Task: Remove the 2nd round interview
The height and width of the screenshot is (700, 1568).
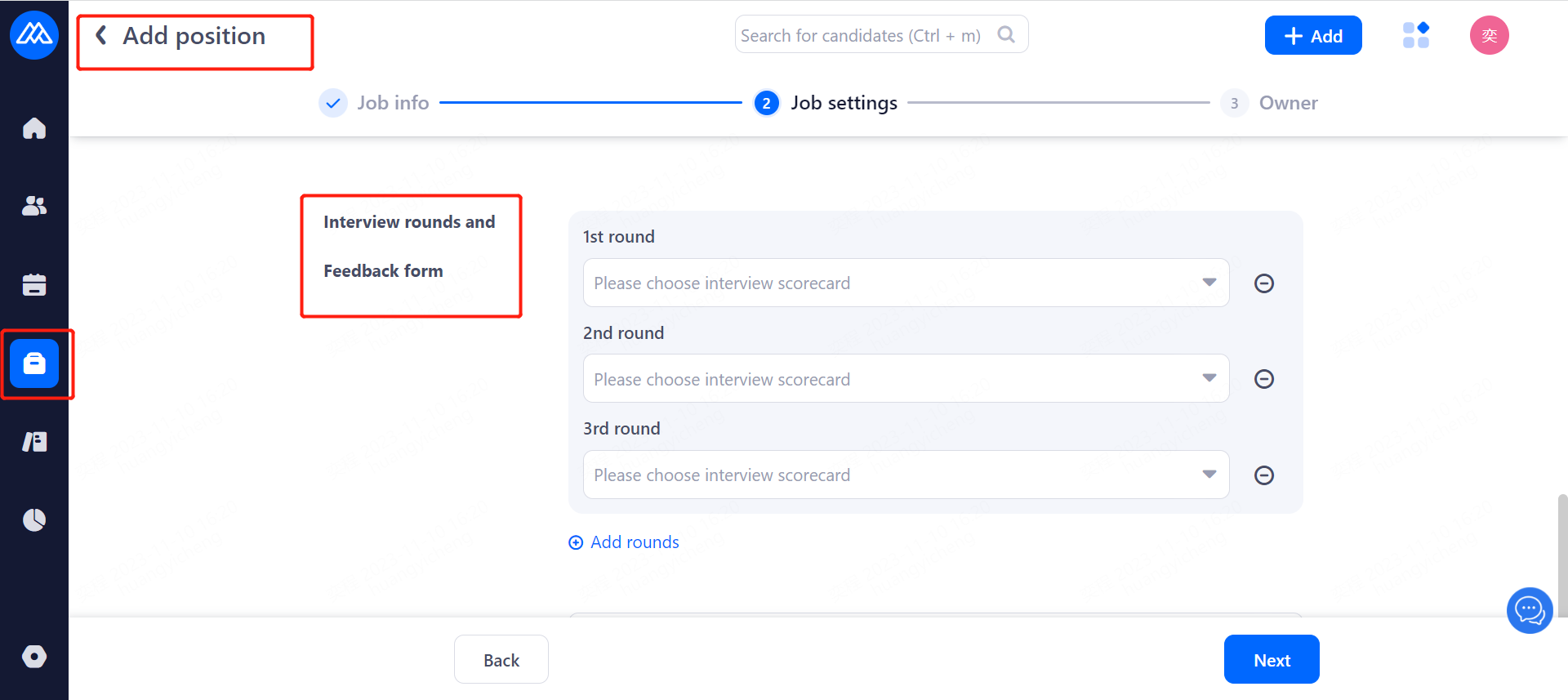Action: [1263, 379]
